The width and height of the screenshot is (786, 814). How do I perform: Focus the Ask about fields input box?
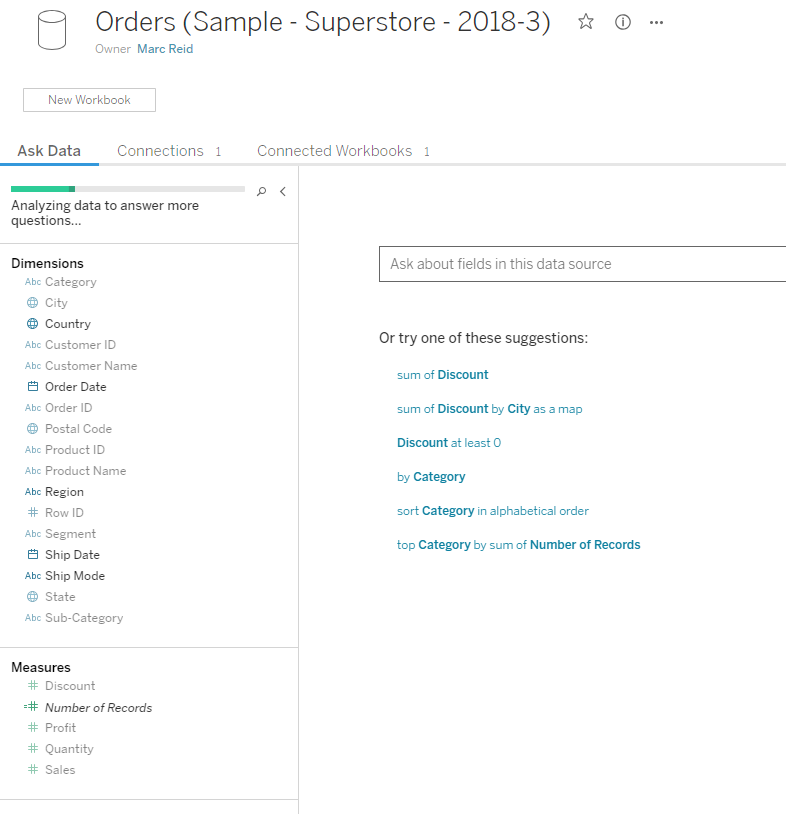click(580, 264)
